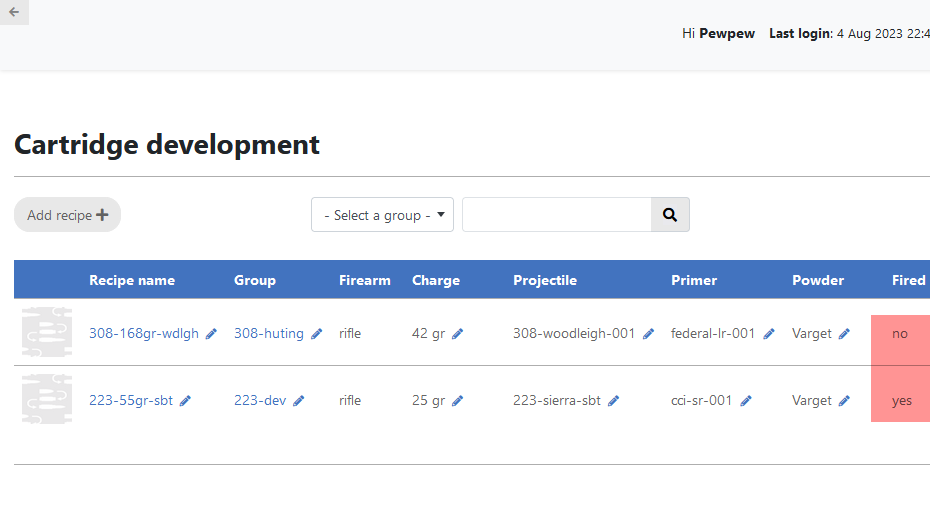Screen dimensions: 930x515
Task: Toggle the Fired status 'no' cell
Action: [x=900, y=334]
